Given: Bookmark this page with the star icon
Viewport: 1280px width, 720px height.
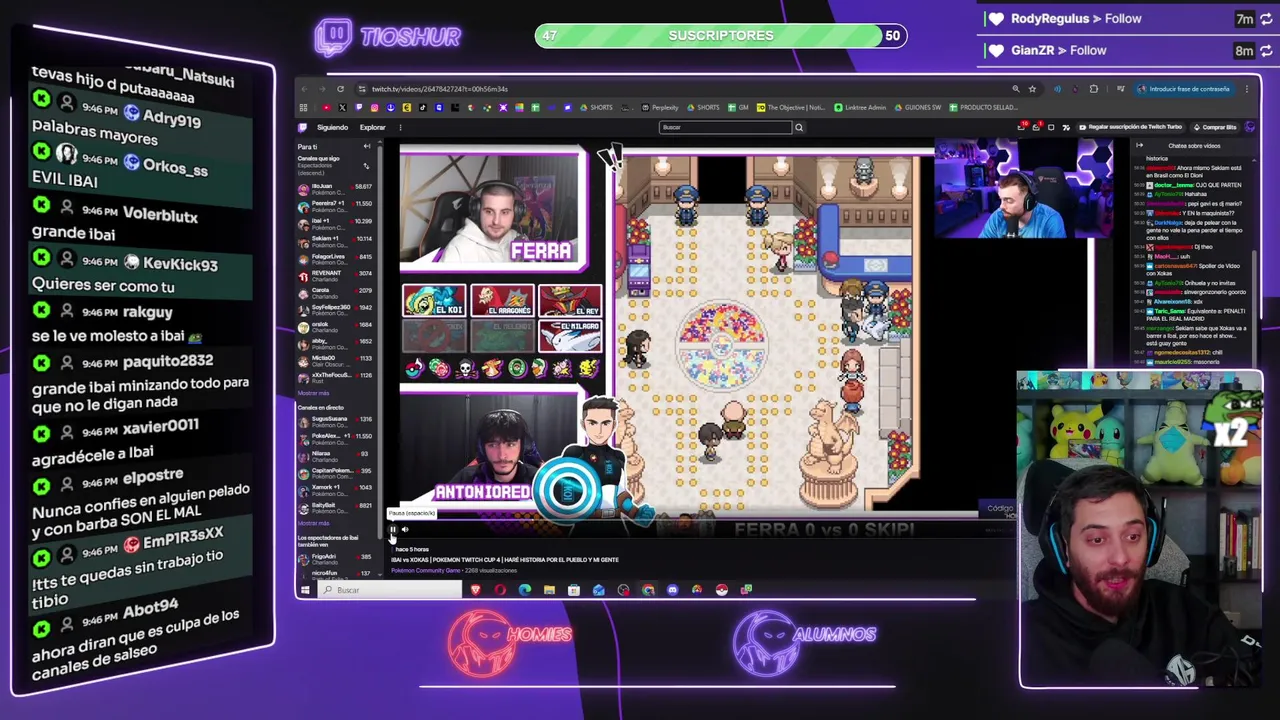Looking at the screenshot, I should (1032, 89).
